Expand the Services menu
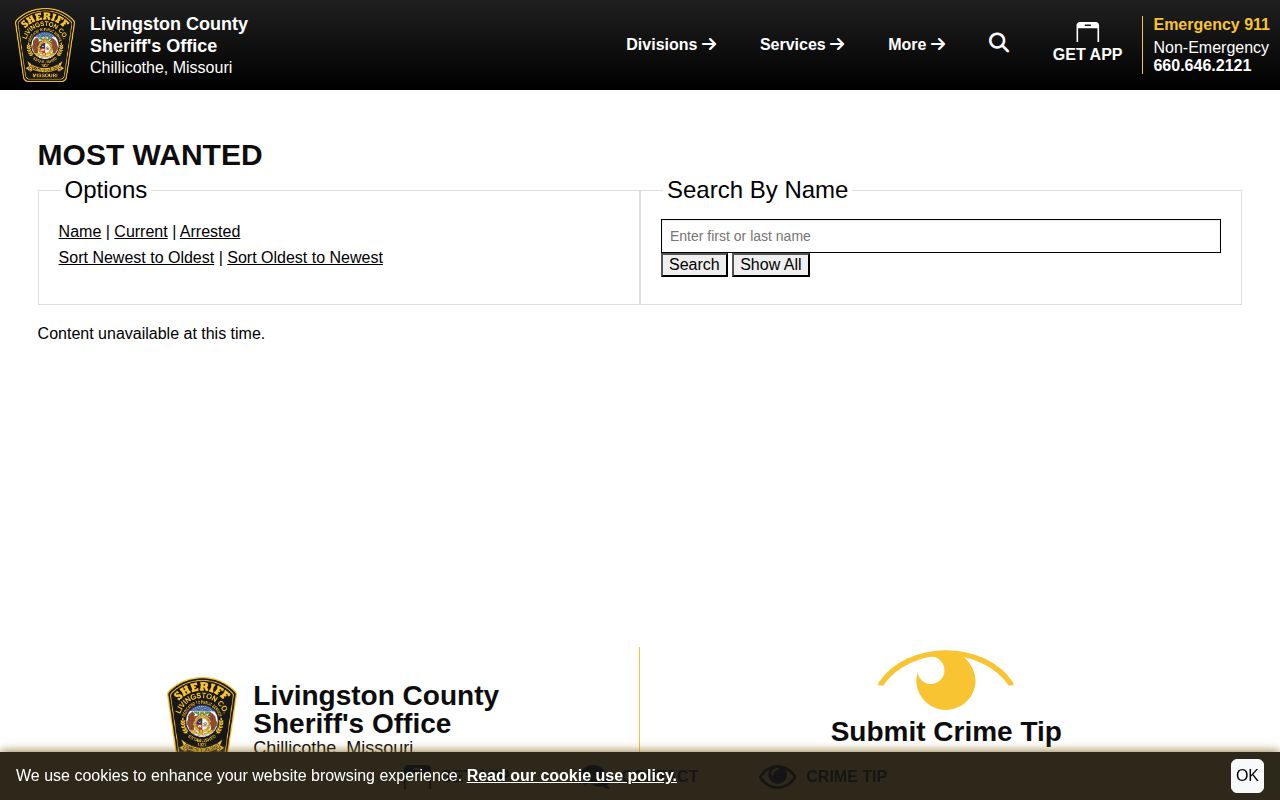The image size is (1280, 800). pyautogui.click(x=802, y=44)
